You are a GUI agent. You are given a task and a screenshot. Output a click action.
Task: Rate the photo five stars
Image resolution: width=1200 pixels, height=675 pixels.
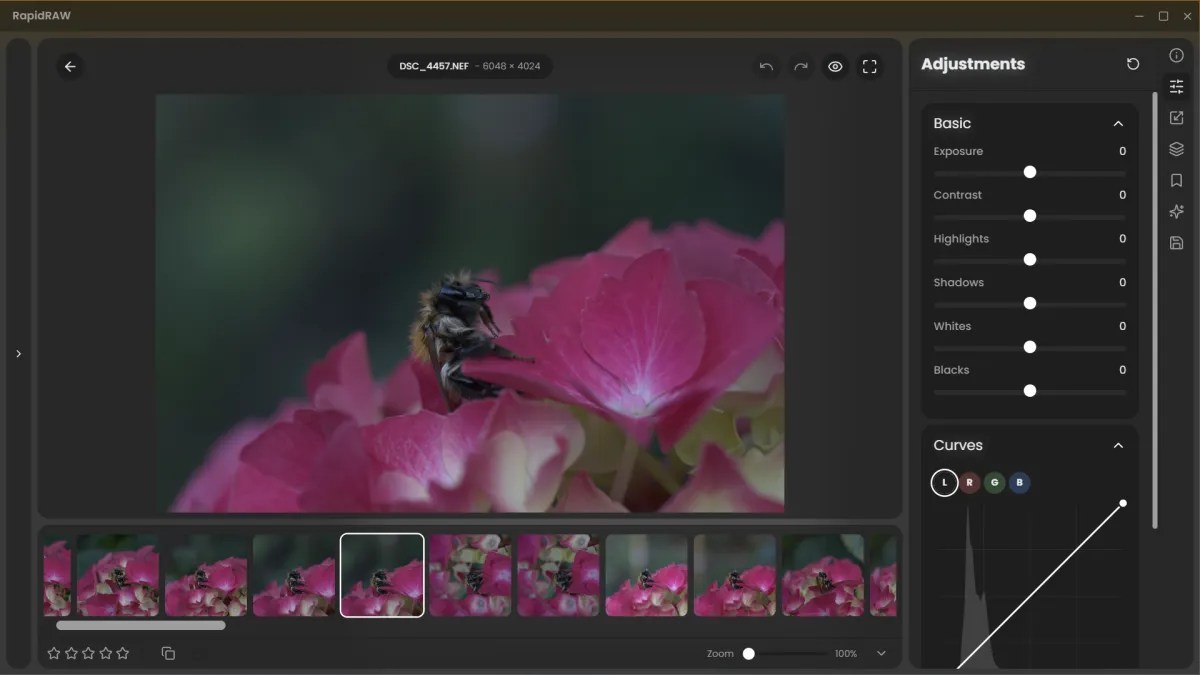123,653
